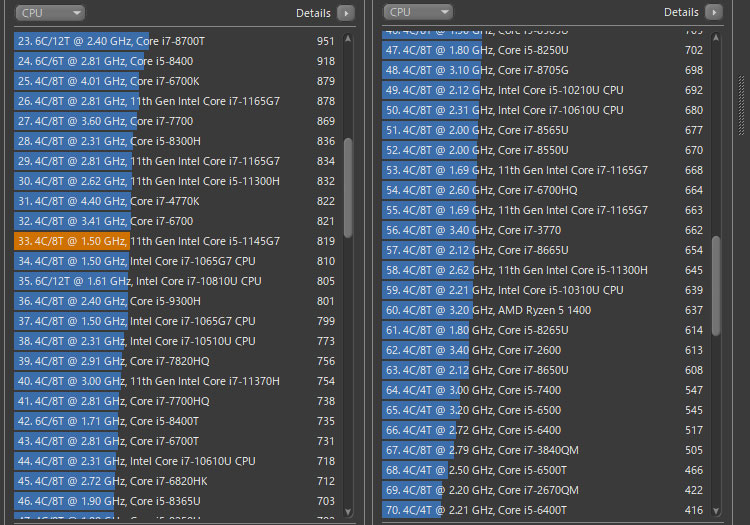
Task: Select rank 69 Core i7-2670QM row
Action: click(x=543, y=491)
